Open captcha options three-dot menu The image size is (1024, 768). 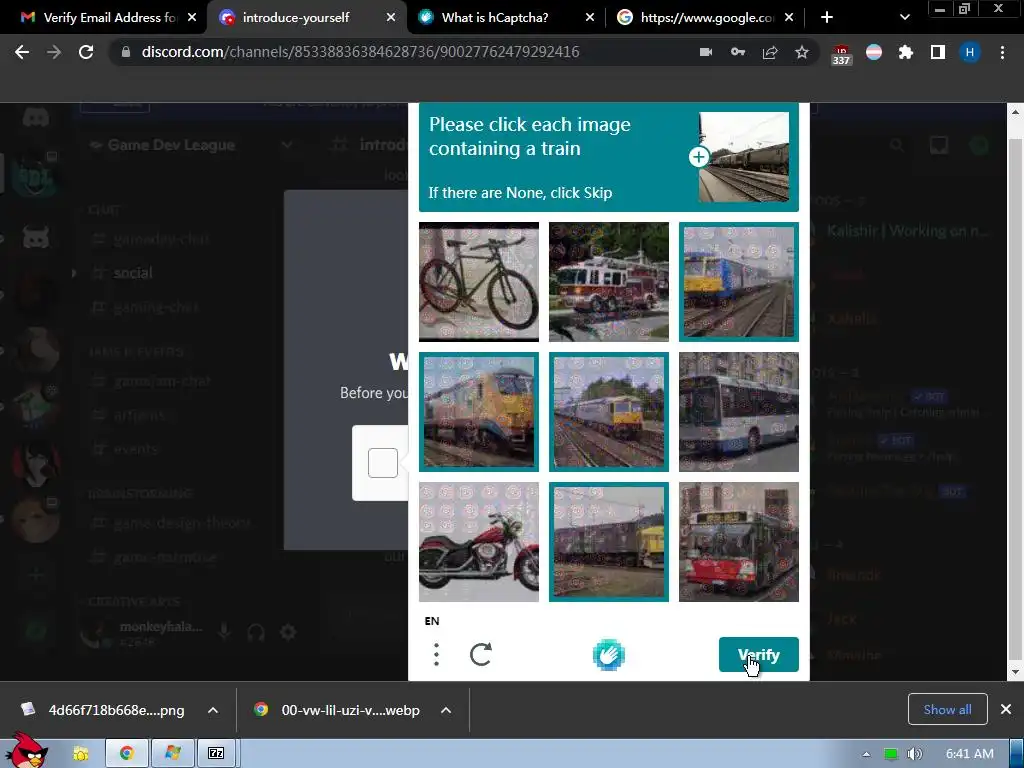(436, 654)
